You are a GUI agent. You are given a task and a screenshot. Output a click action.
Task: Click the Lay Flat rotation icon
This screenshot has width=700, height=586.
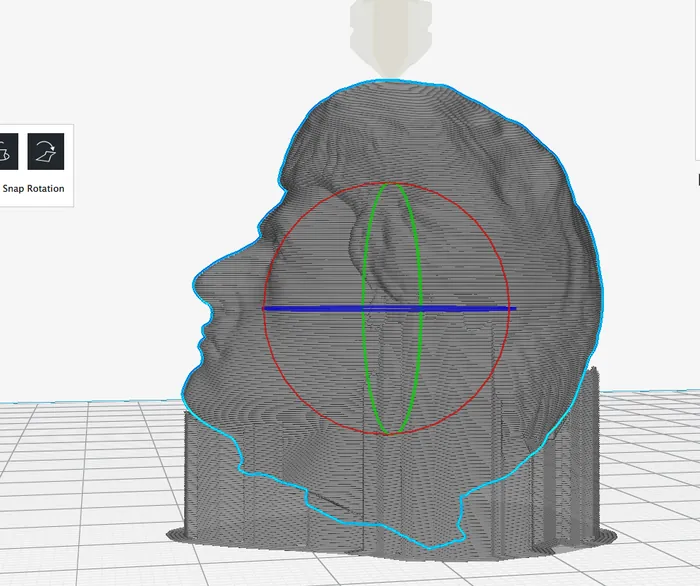[45, 152]
